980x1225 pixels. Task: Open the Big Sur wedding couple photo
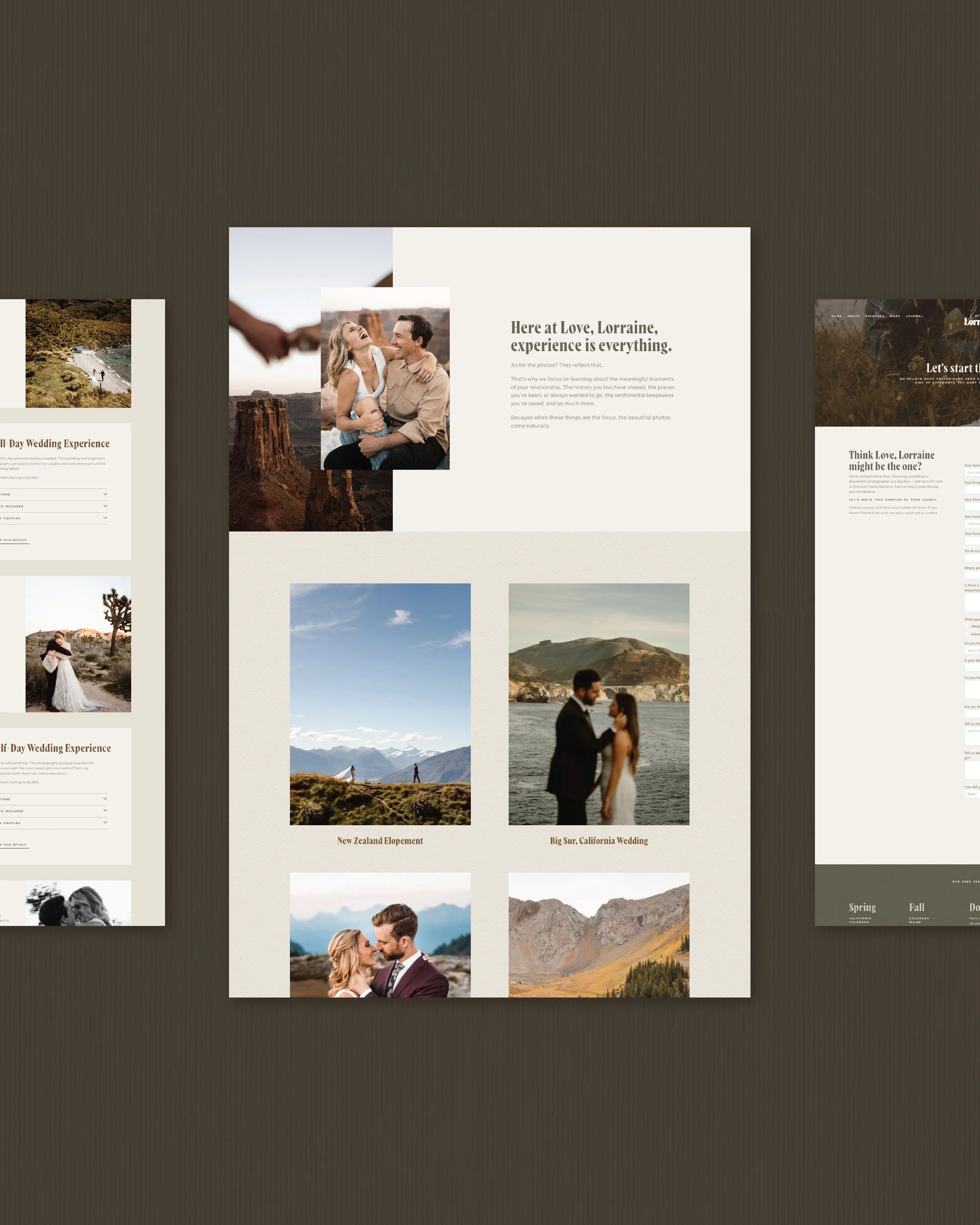[599, 704]
